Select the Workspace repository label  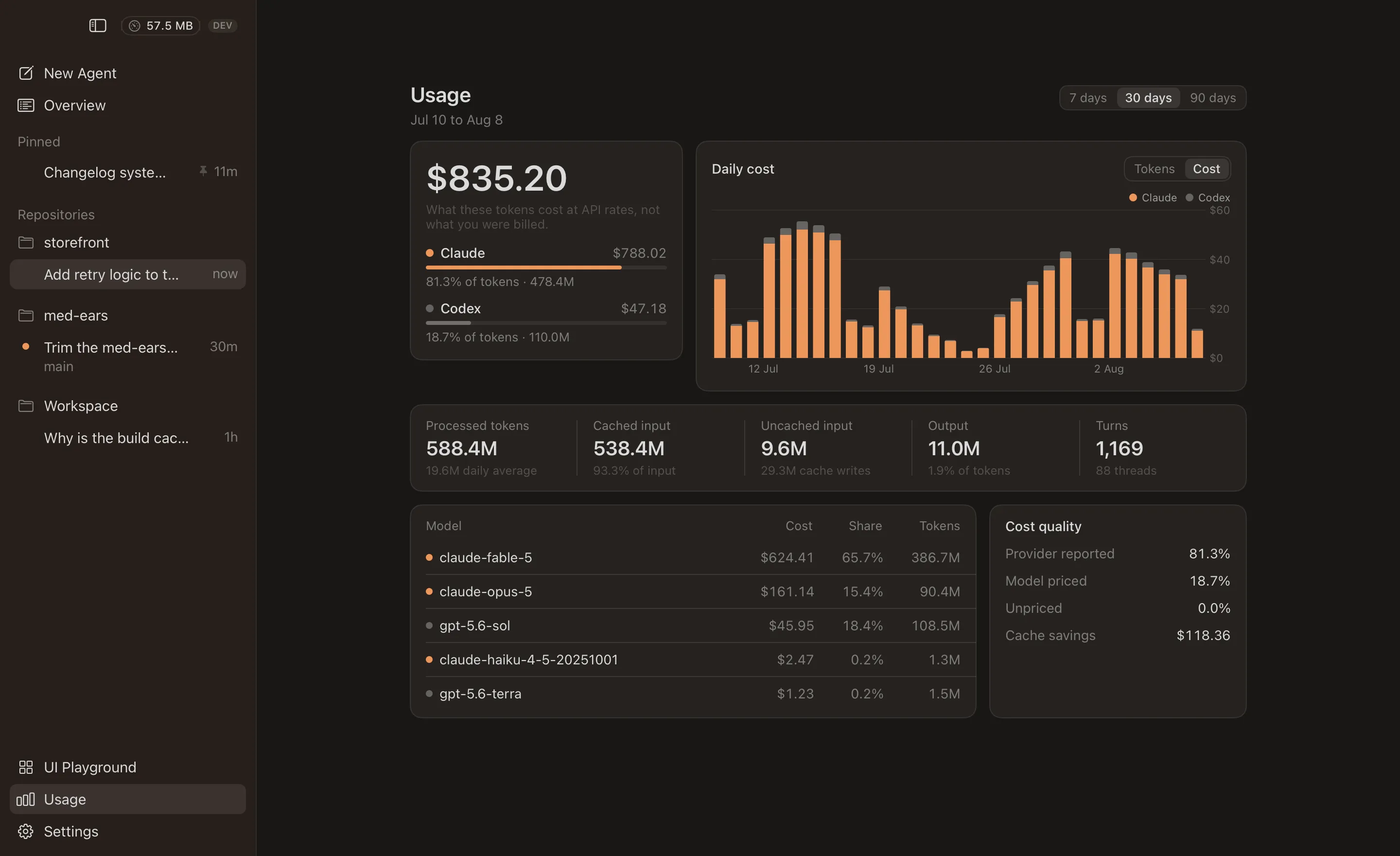point(81,406)
